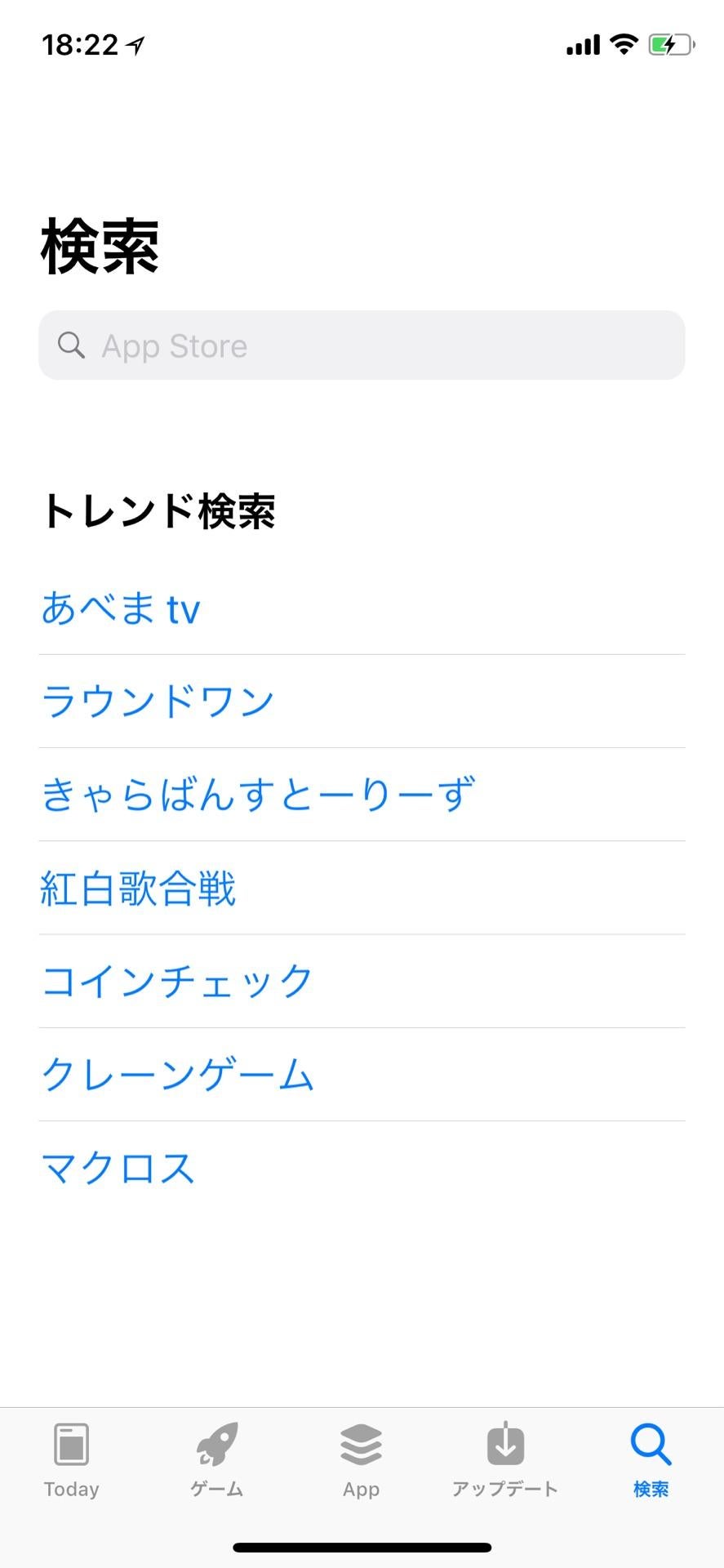Tap the location arrow status icon
This screenshot has width=724, height=1568.
tap(135, 45)
